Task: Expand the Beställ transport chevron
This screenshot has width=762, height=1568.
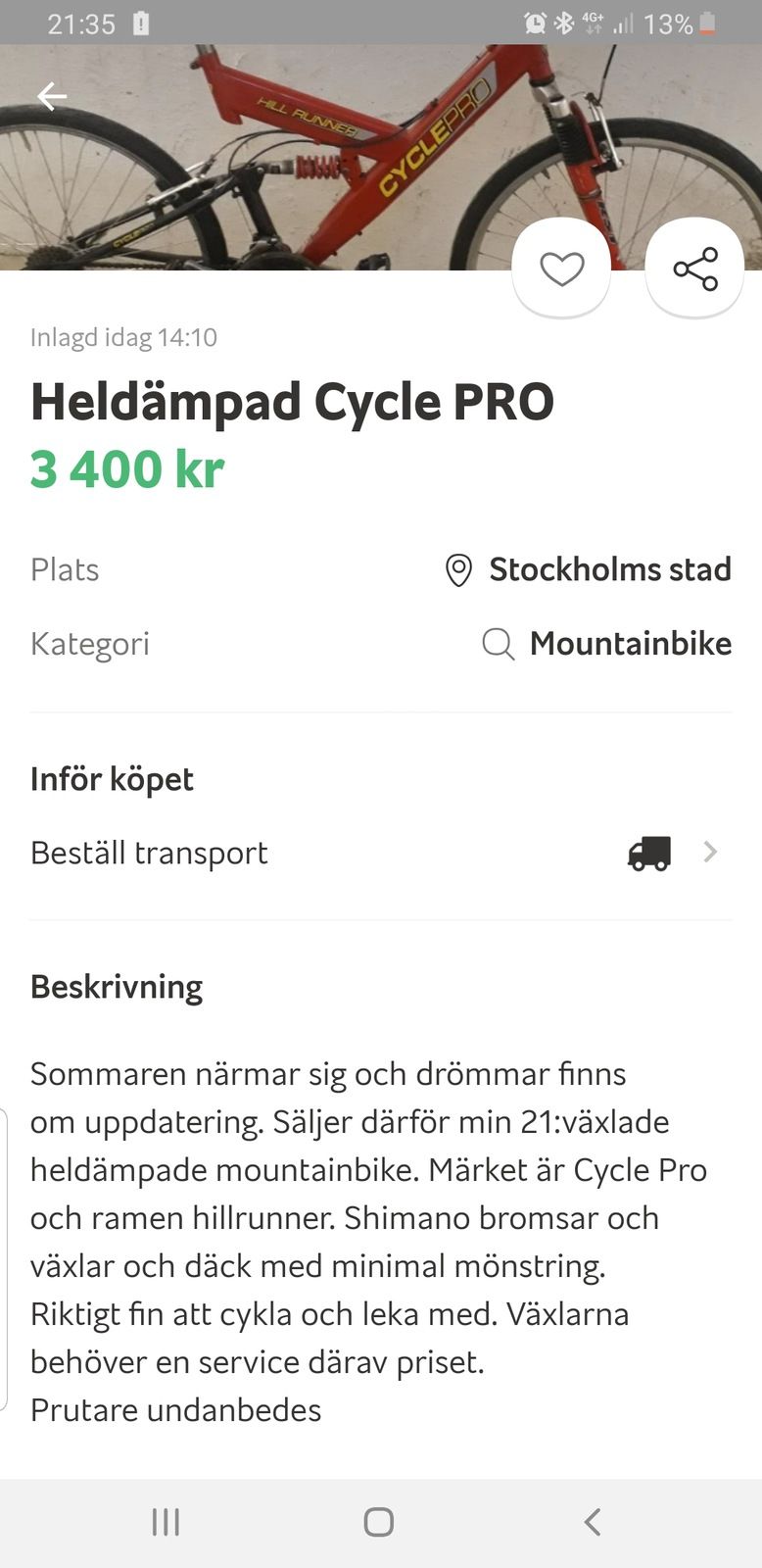Action: point(710,853)
